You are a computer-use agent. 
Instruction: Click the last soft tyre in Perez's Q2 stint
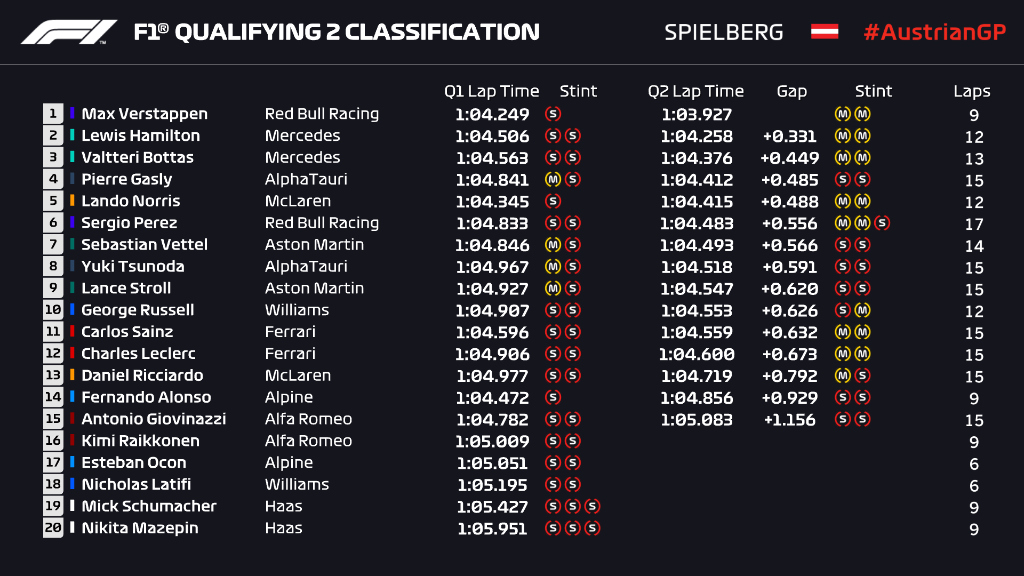coord(881,223)
